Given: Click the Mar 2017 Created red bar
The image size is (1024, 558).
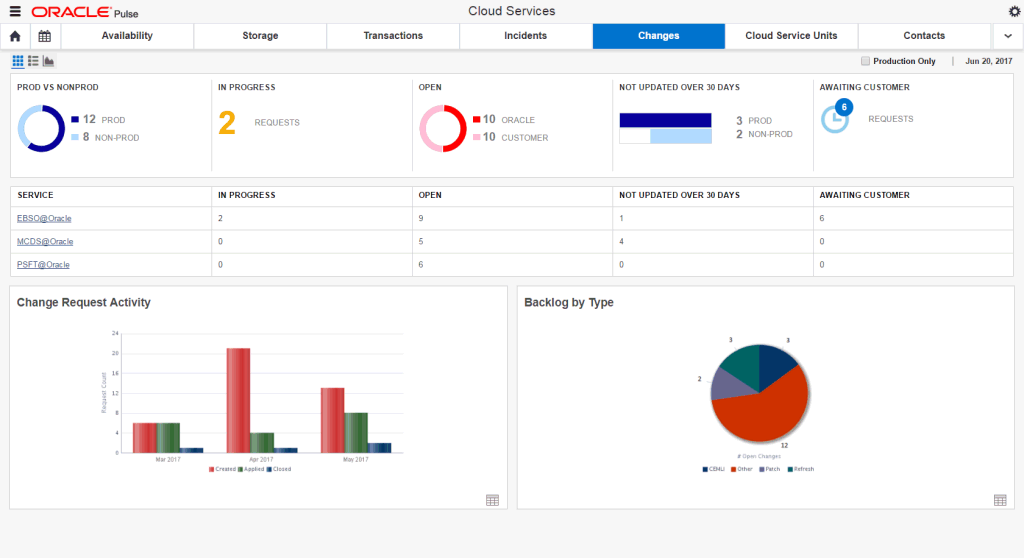Looking at the screenshot, I should 144,438.
